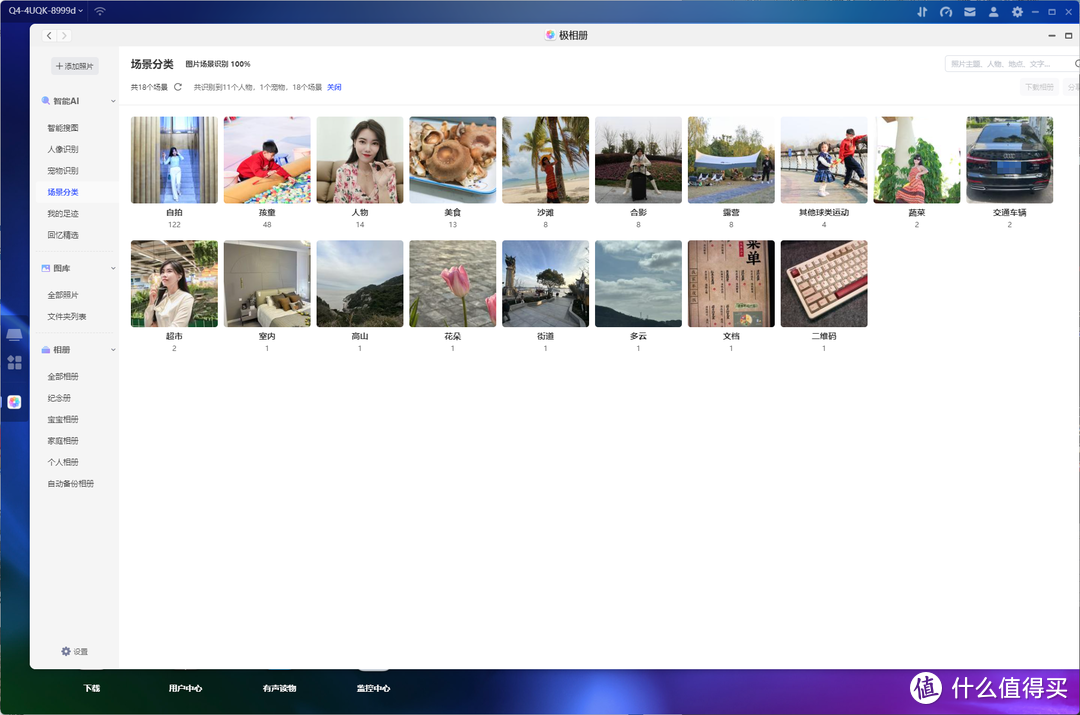Collapse the 智能AI section
The height and width of the screenshot is (715, 1080).
[113, 101]
